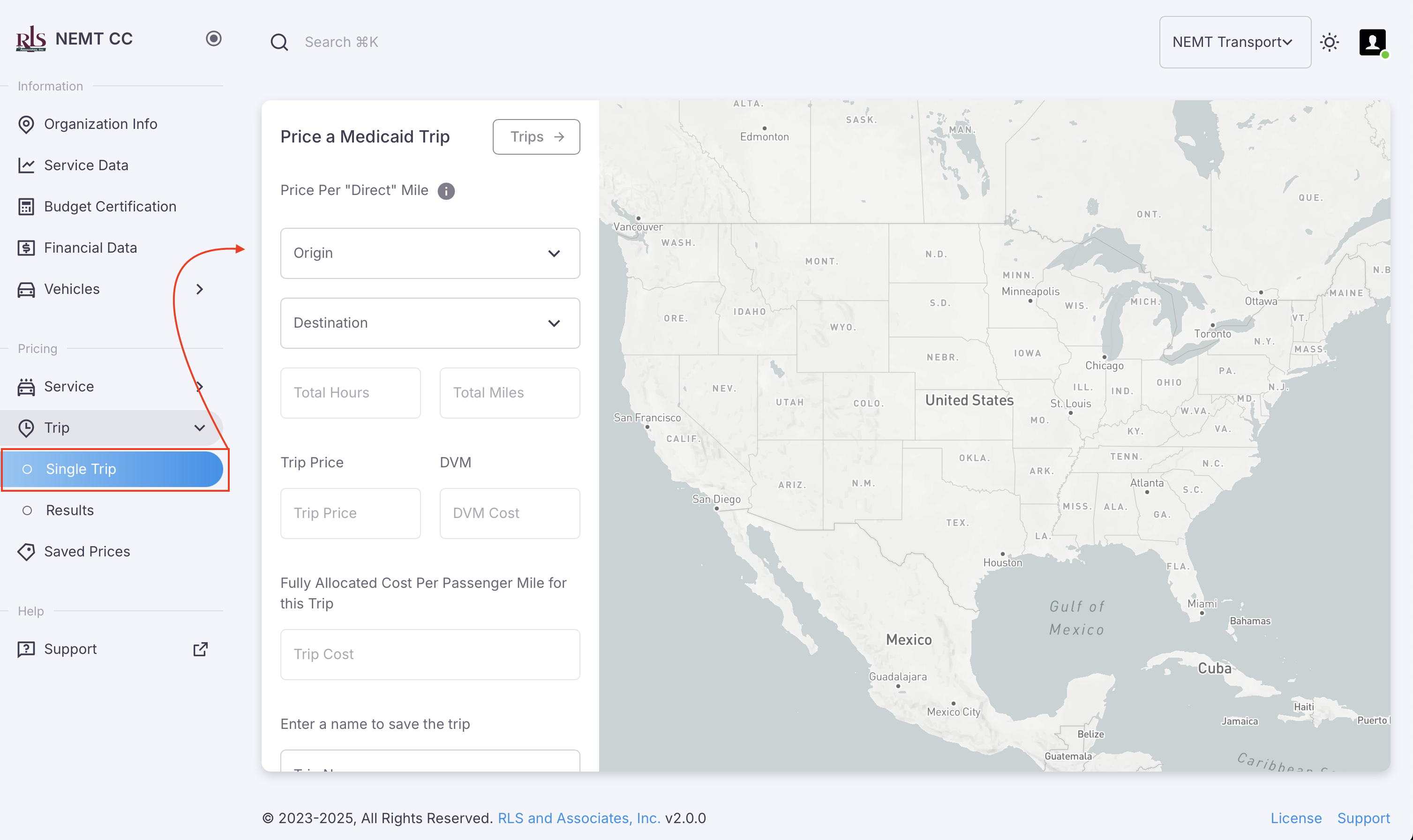Open the user profile avatar
The width and height of the screenshot is (1413, 840).
point(1372,43)
